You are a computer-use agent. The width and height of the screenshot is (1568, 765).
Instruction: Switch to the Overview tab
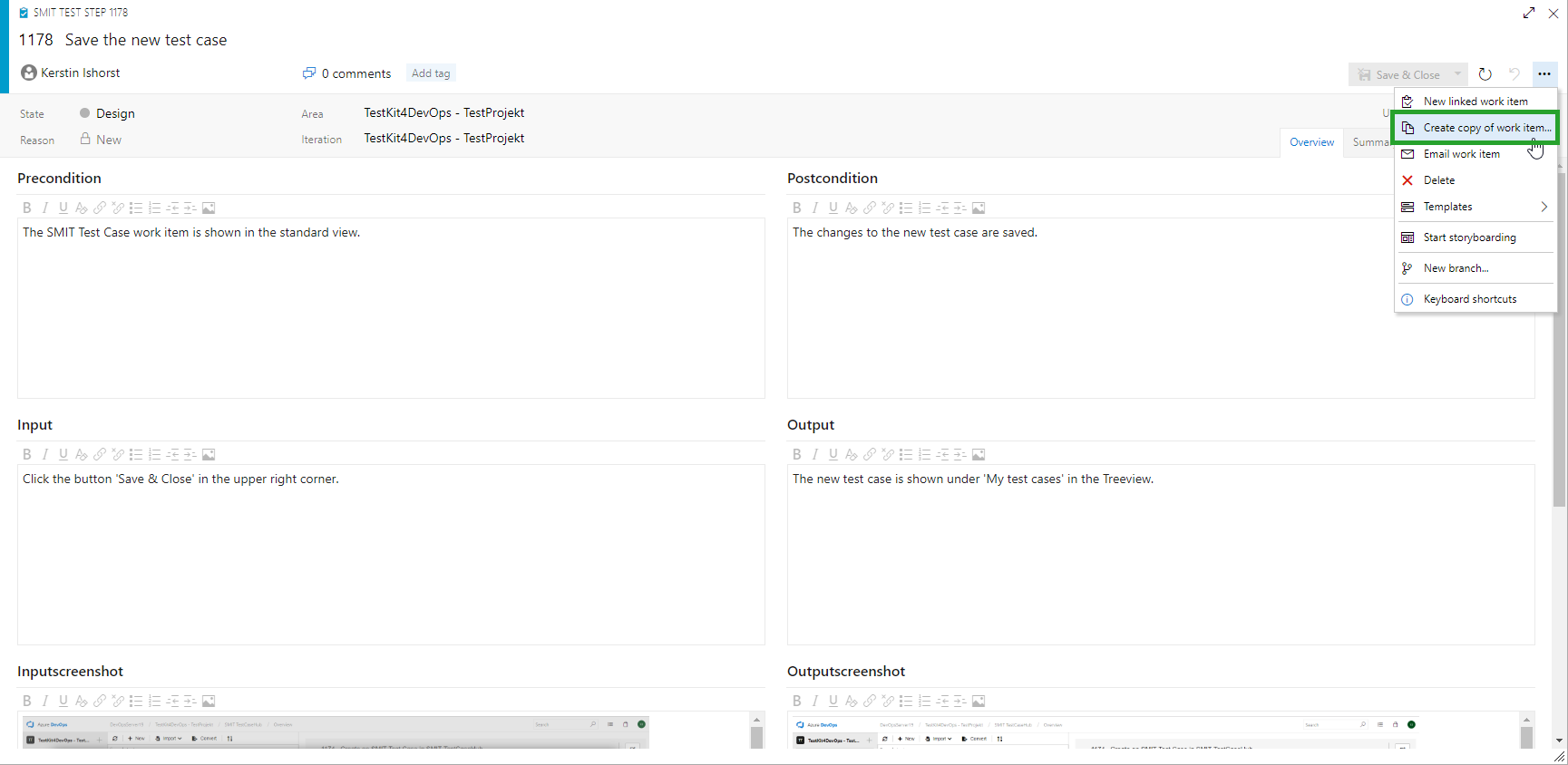[x=1311, y=142]
